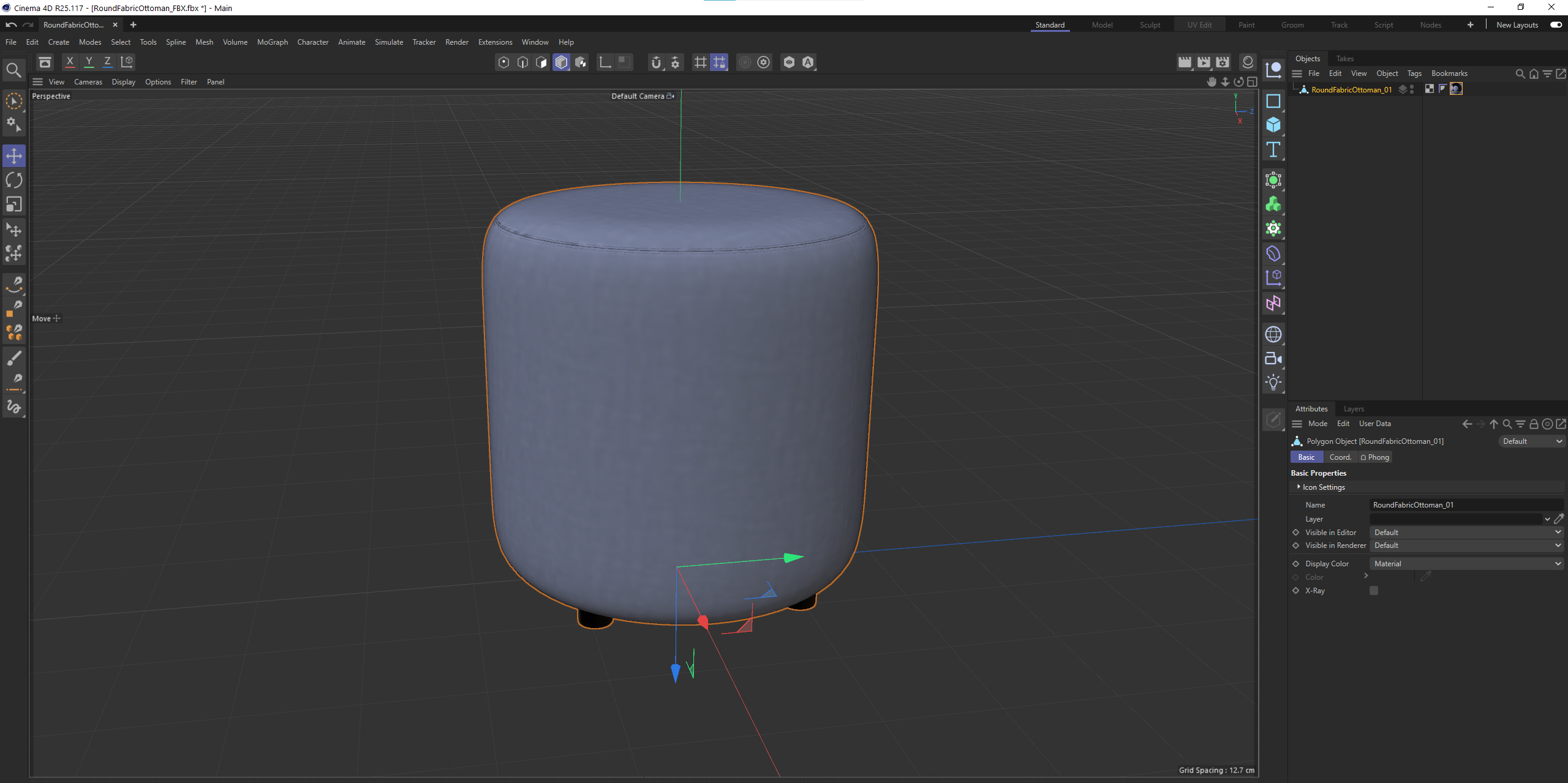This screenshot has height=783, width=1568.
Task: Click the Text spline tool icon
Action: (1273, 149)
